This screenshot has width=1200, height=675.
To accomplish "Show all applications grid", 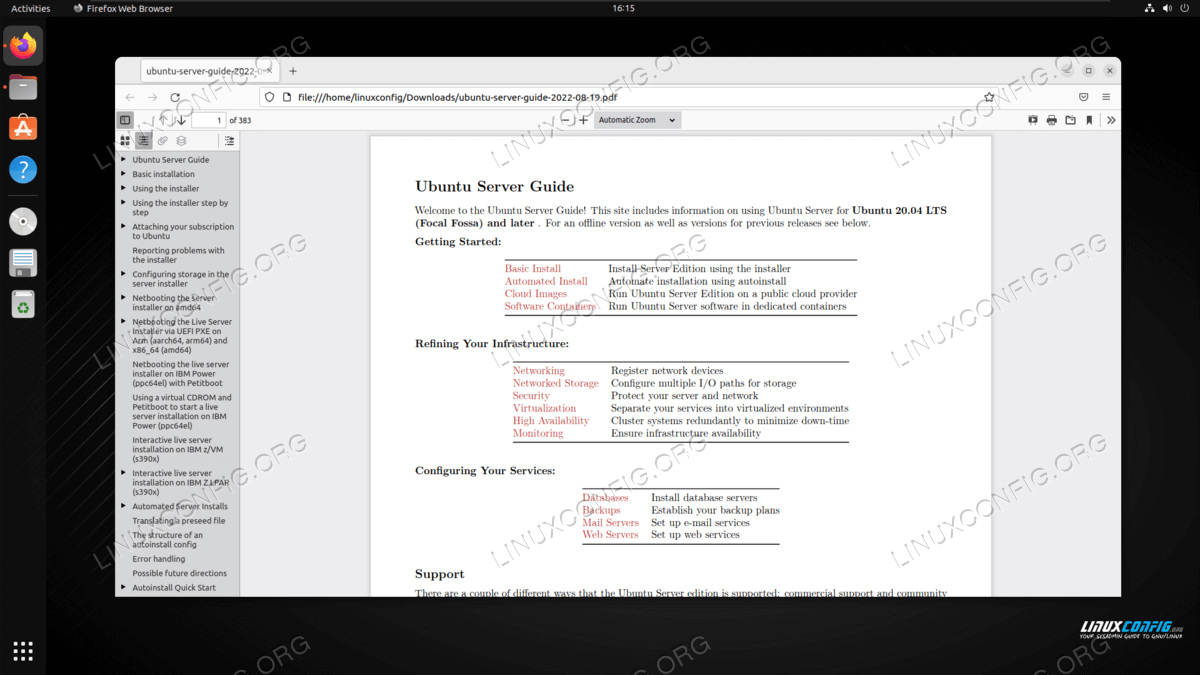I will (x=23, y=651).
